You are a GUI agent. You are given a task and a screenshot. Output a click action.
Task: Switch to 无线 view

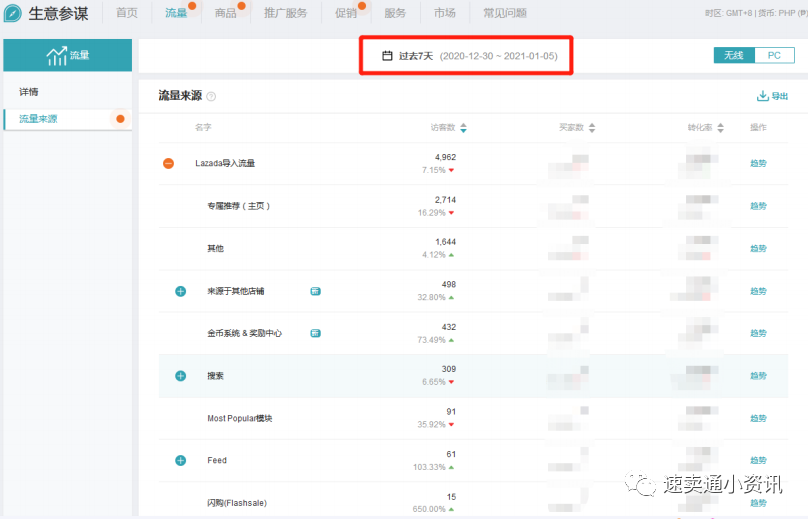coord(734,55)
